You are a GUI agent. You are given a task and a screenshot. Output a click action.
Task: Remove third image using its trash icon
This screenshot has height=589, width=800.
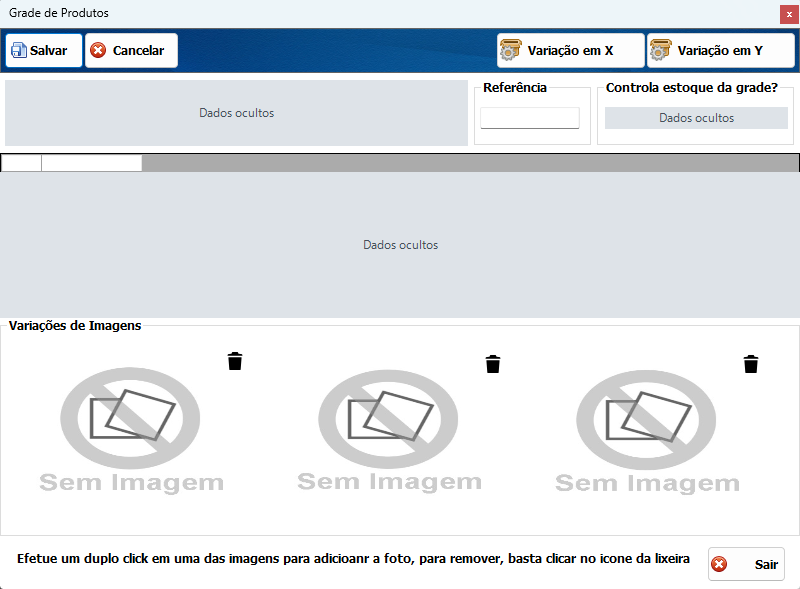click(751, 364)
